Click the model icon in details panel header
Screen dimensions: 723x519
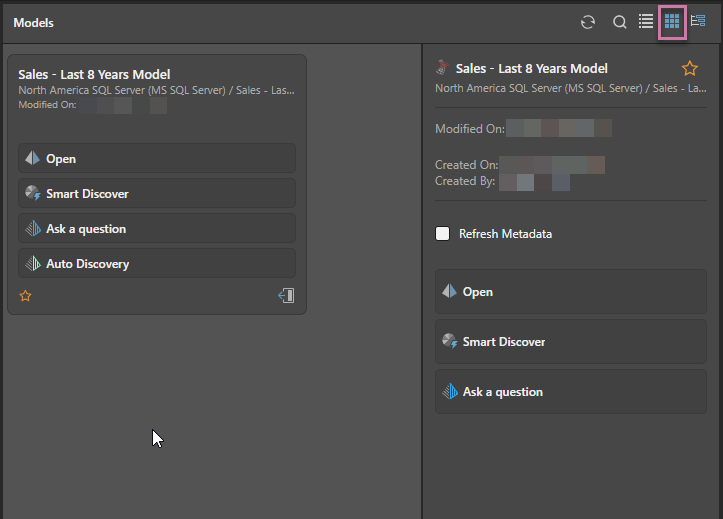443,68
